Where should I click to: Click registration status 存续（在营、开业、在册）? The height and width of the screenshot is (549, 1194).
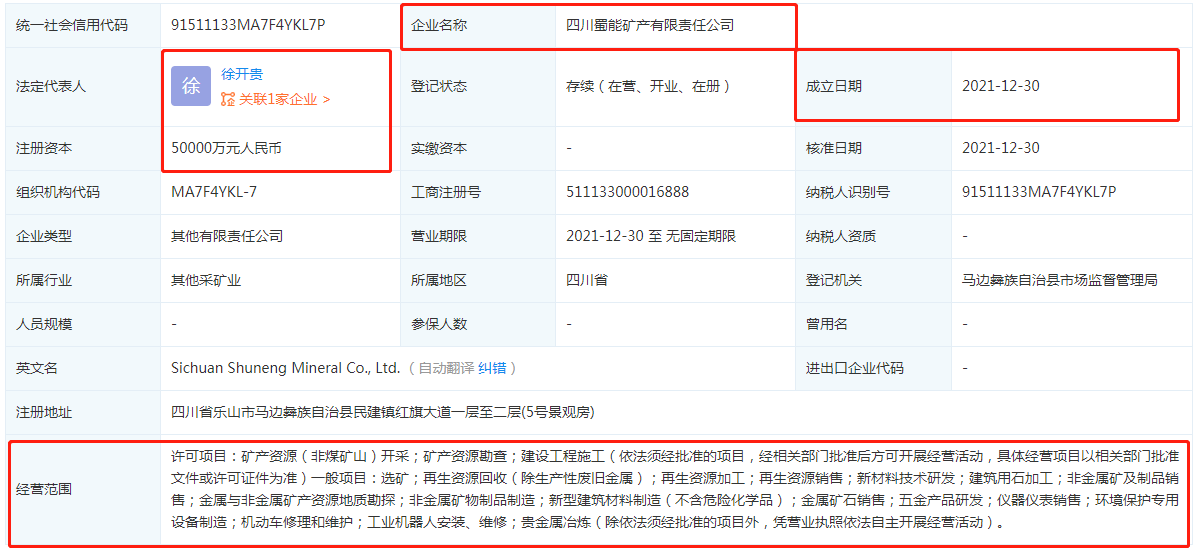click(x=649, y=86)
